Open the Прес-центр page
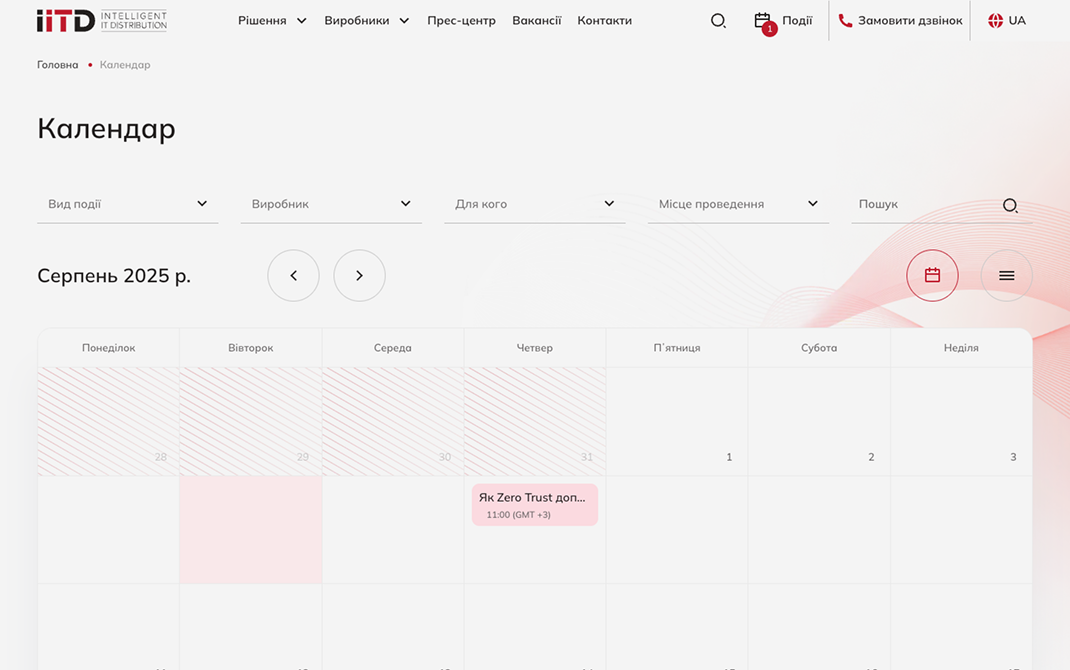The width and height of the screenshot is (1070, 670). 461,21
